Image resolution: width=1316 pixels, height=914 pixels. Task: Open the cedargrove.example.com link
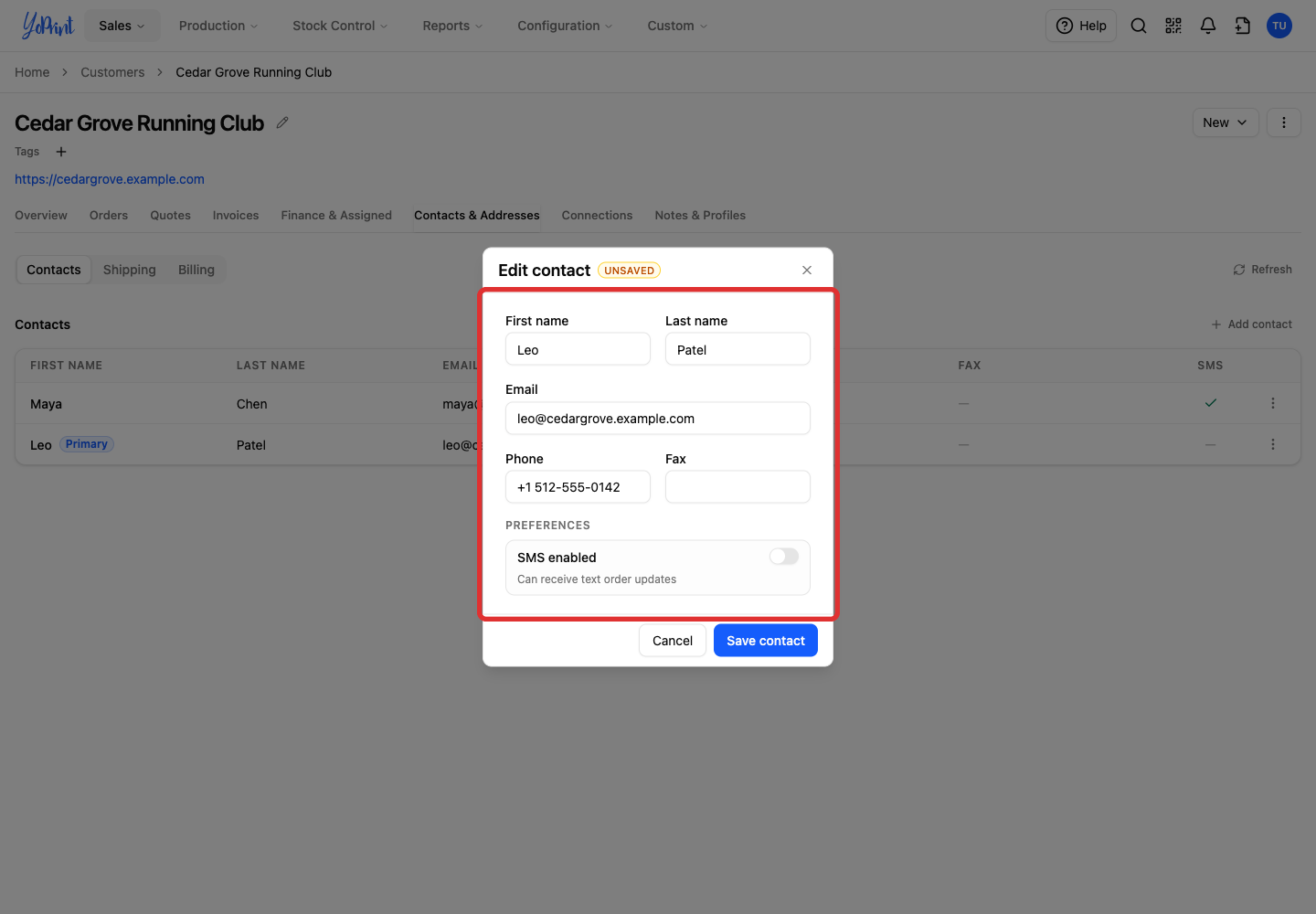pos(110,179)
